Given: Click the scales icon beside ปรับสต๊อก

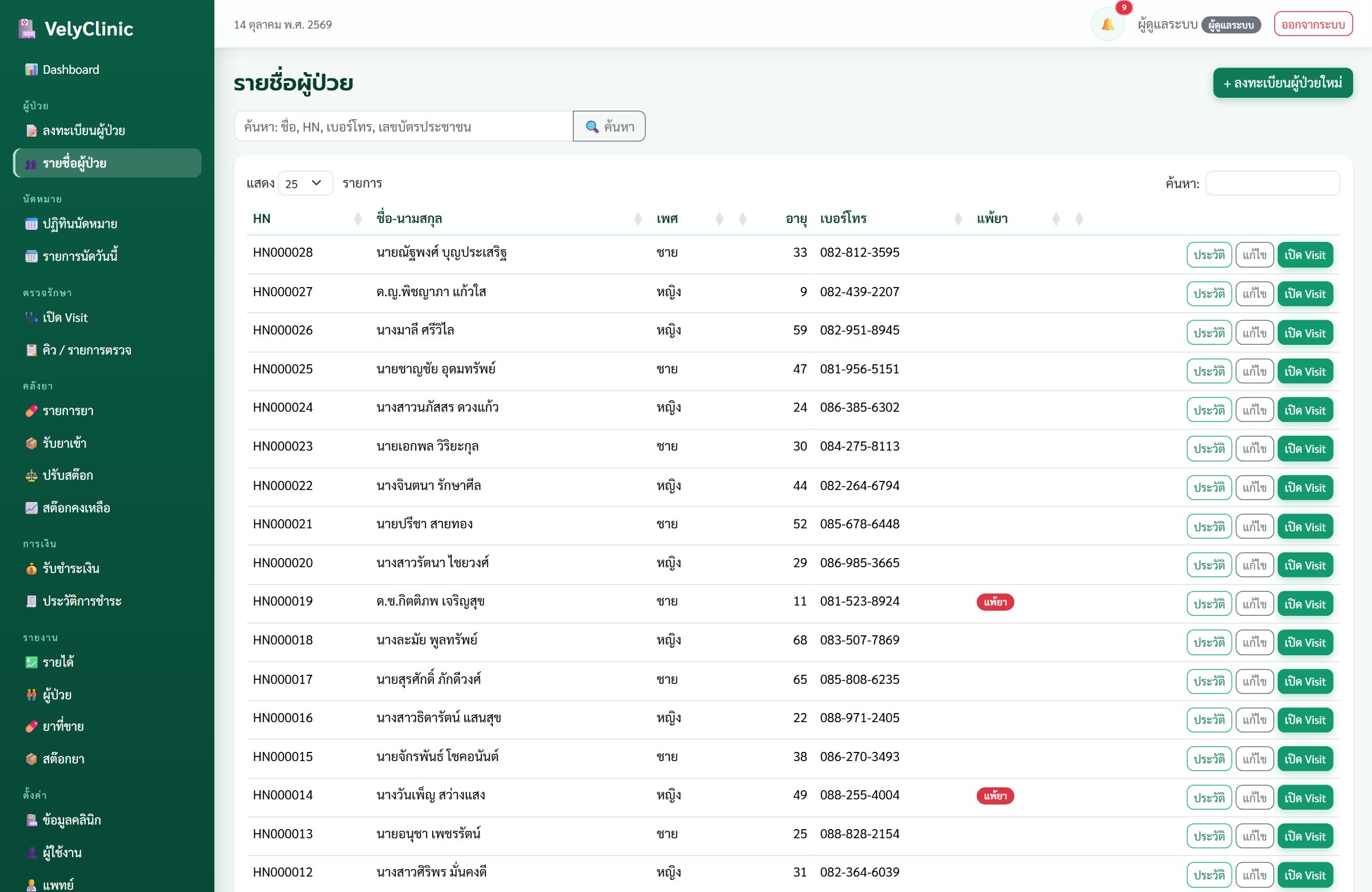Looking at the screenshot, I should [x=31, y=476].
